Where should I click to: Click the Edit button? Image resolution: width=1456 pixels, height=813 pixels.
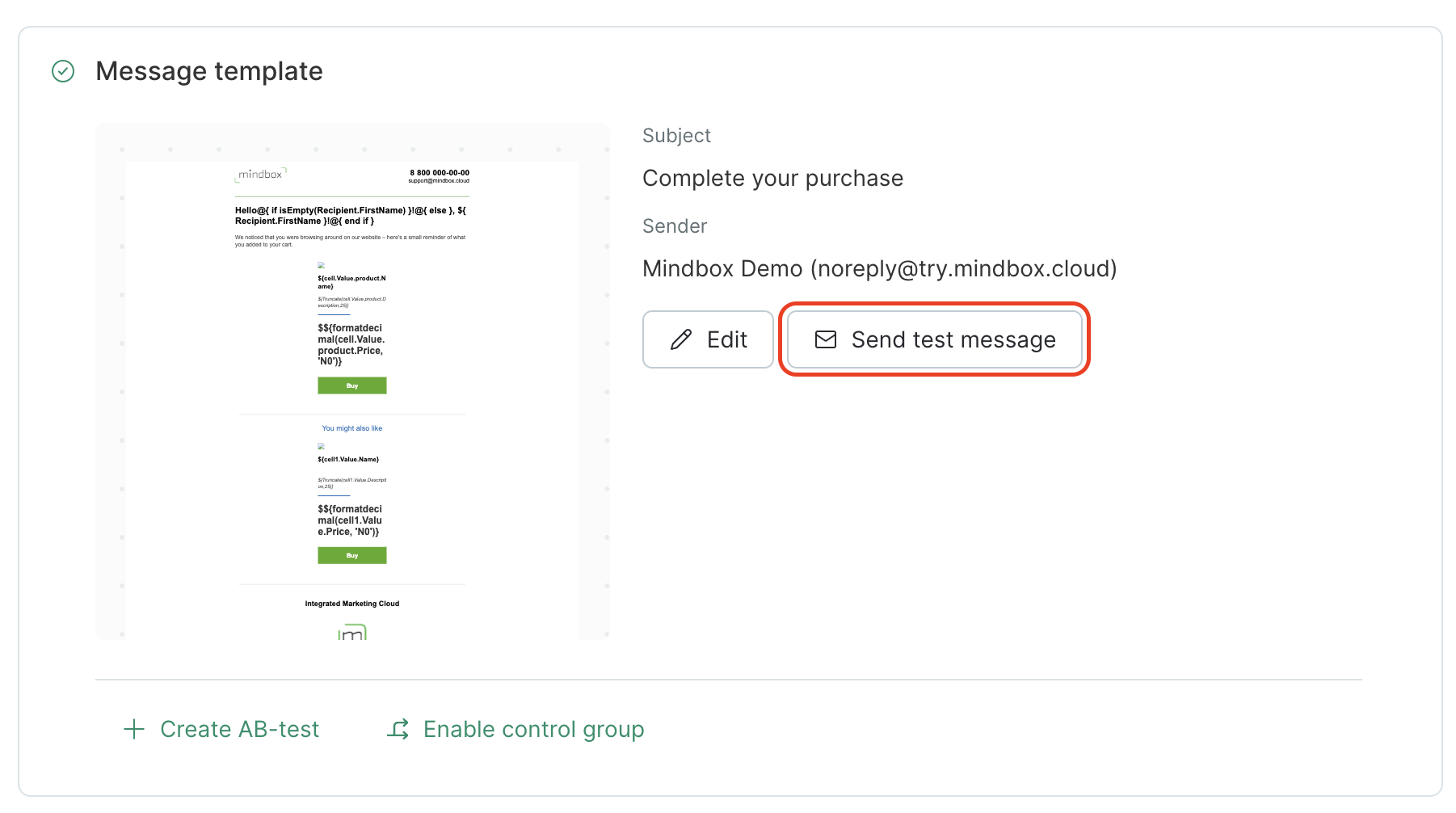(708, 339)
